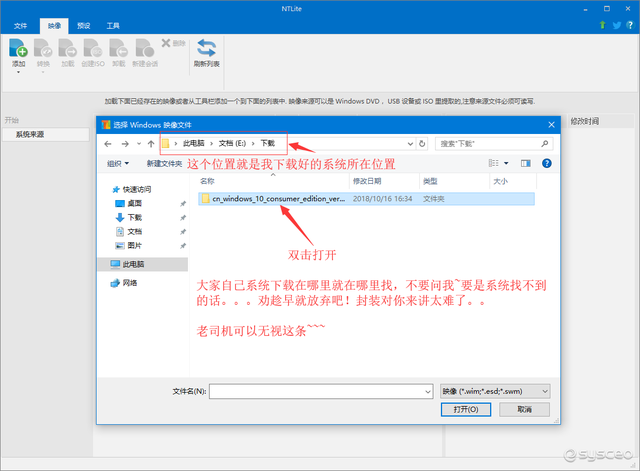Click the view layout icon in dialog

[x=493, y=163]
